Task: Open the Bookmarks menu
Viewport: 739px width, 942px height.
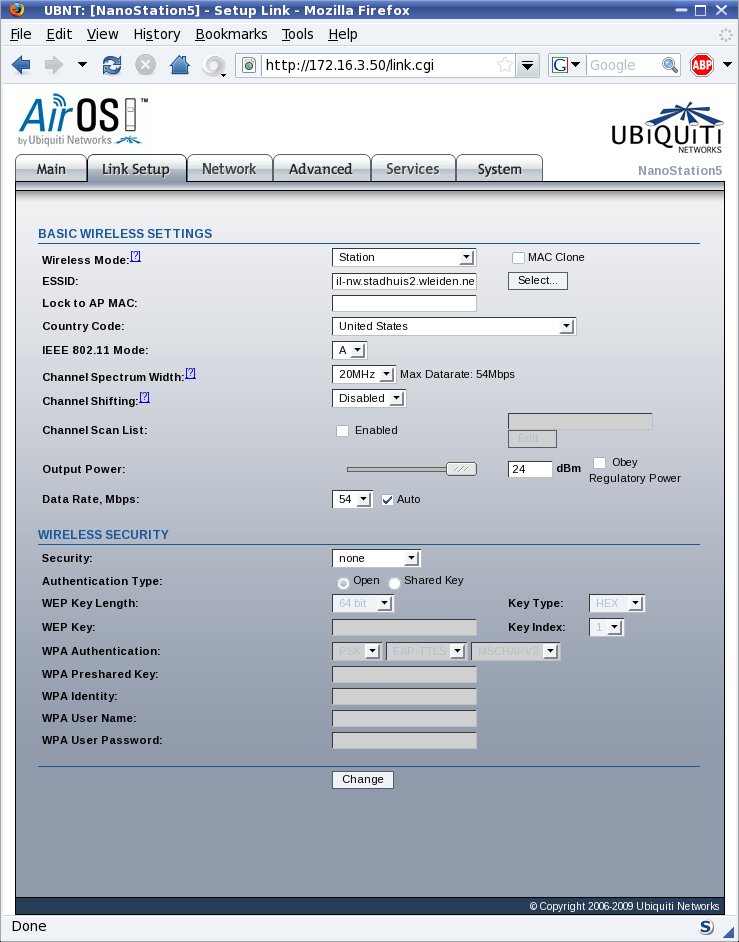Action: pos(231,34)
